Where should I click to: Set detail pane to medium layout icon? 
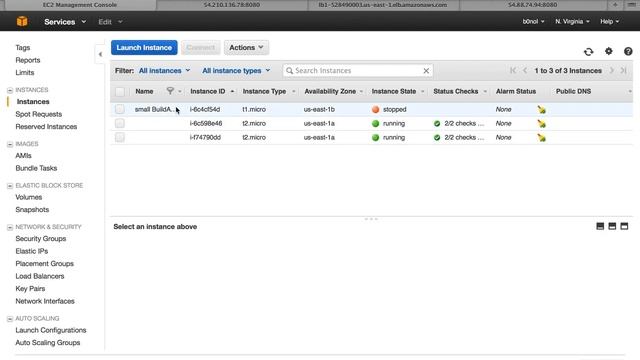(x=612, y=226)
